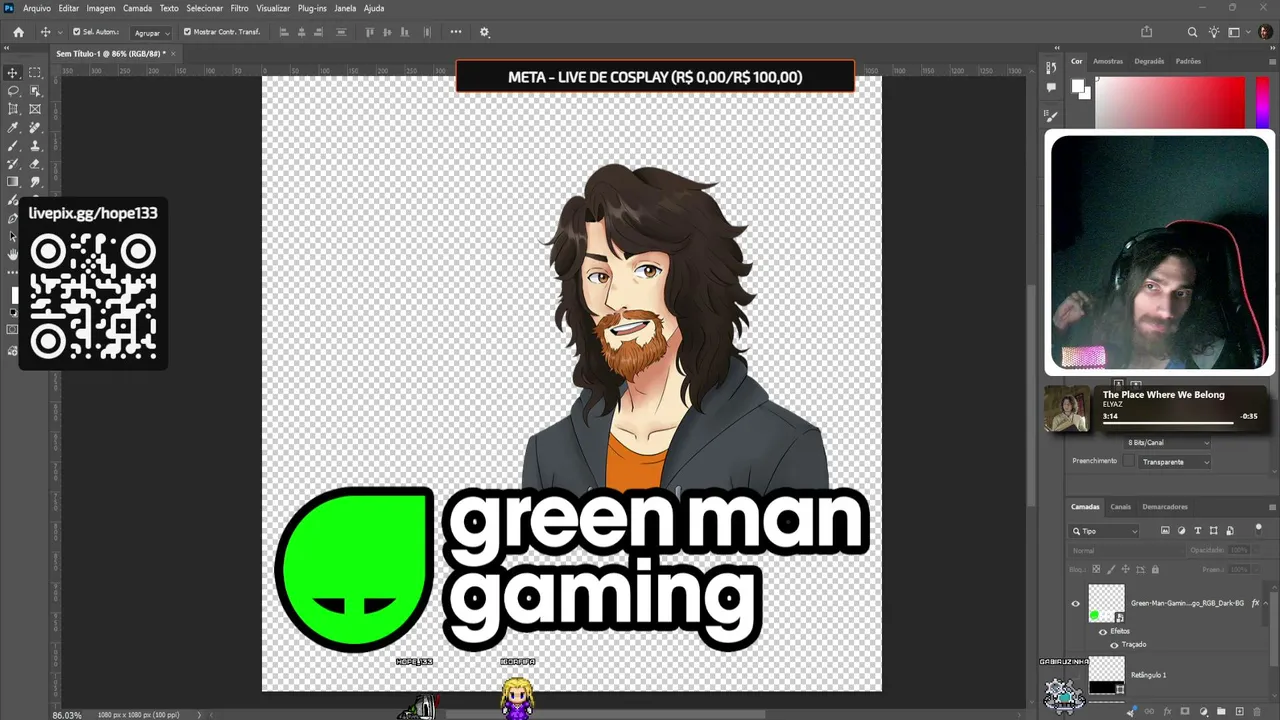This screenshot has height=720, width=1280.
Task: Select the Brush tool
Action: [13, 146]
